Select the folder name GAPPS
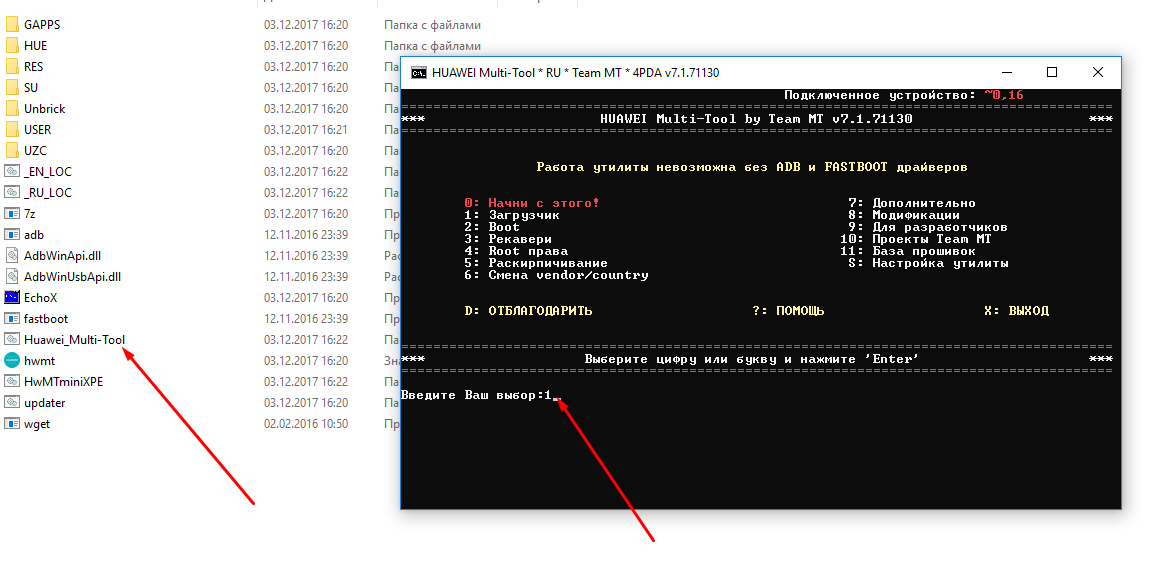Image resolution: width=1165 pixels, height=575 pixels. pos(42,25)
